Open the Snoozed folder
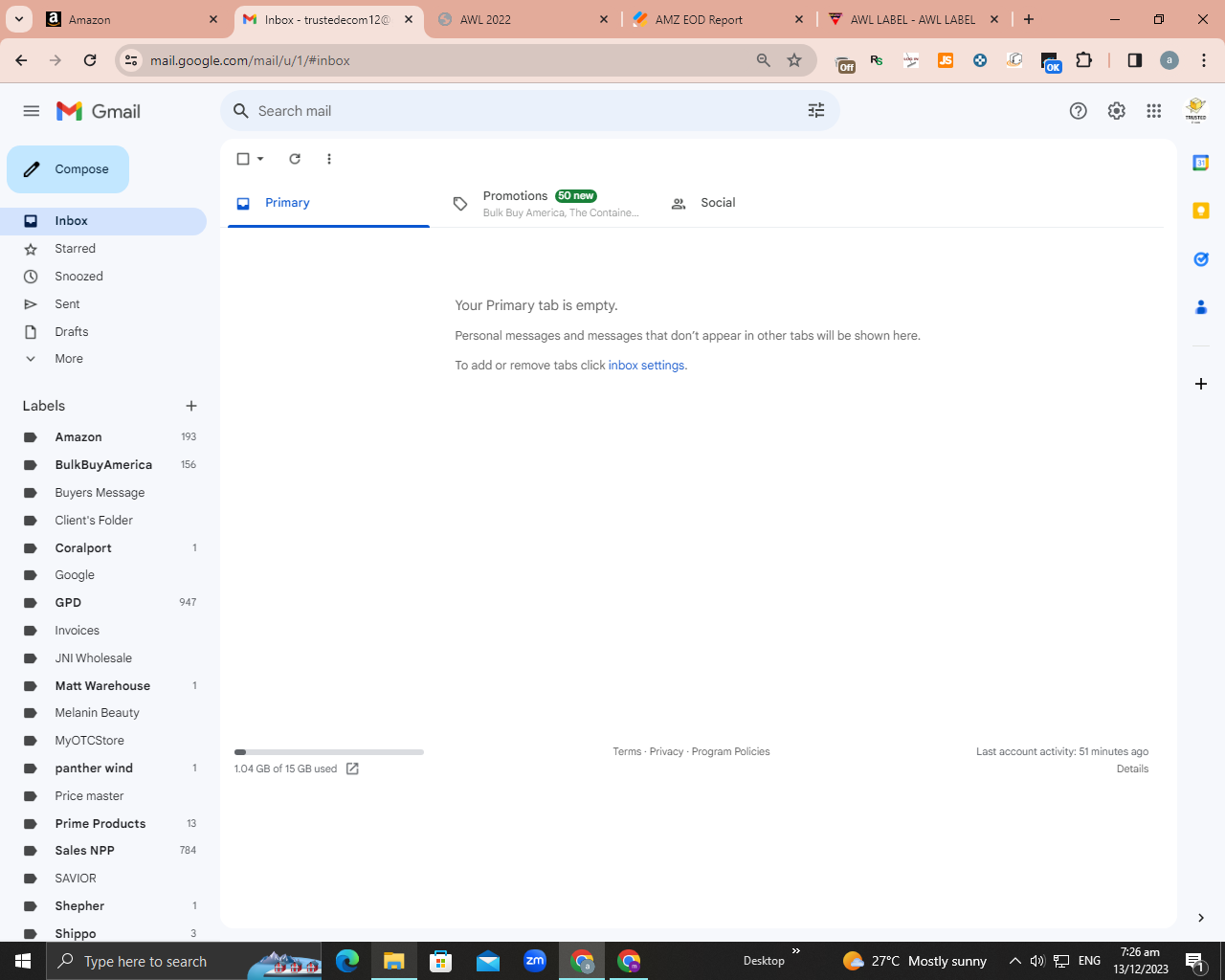The width and height of the screenshot is (1225, 980). (103, 277)
